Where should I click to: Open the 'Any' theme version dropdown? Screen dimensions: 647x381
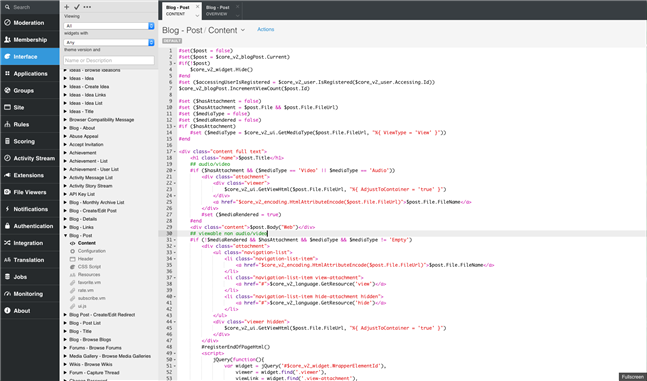coord(109,42)
